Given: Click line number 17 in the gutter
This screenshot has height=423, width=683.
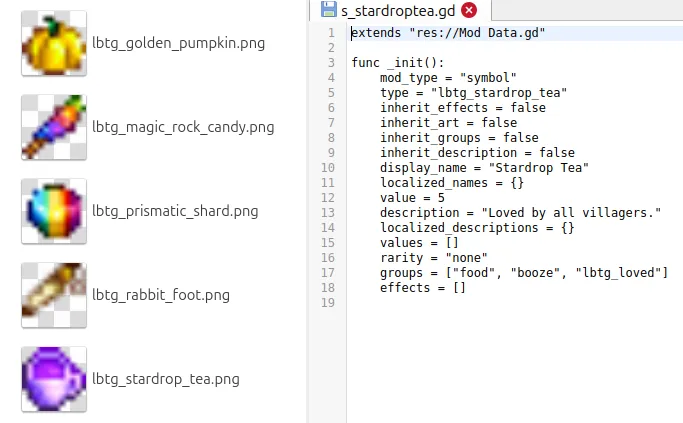Looking at the screenshot, I should click(x=328, y=273).
